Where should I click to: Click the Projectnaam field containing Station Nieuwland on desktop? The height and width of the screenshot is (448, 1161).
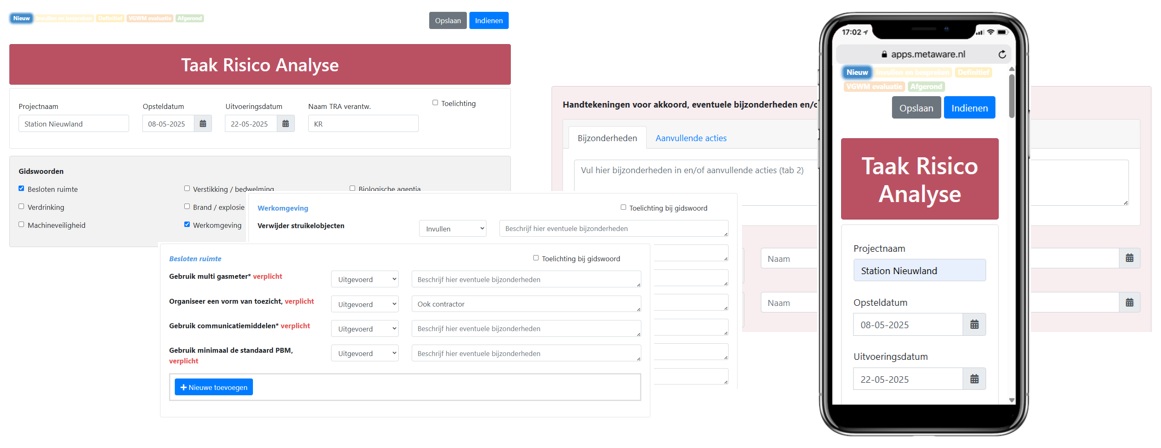pos(73,124)
